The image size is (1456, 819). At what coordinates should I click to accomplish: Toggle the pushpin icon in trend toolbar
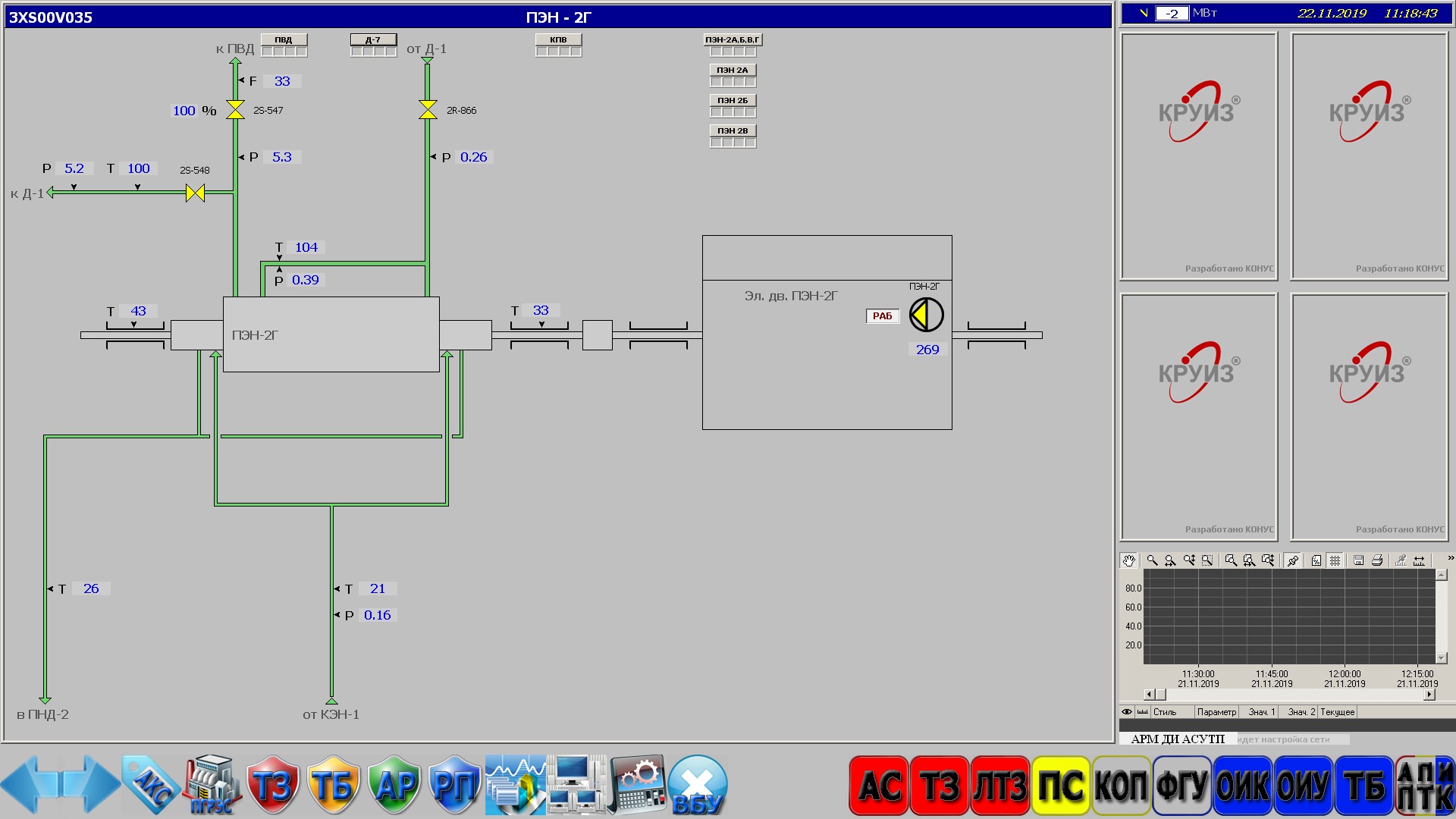pyautogui.click(x=1293, y=560)
